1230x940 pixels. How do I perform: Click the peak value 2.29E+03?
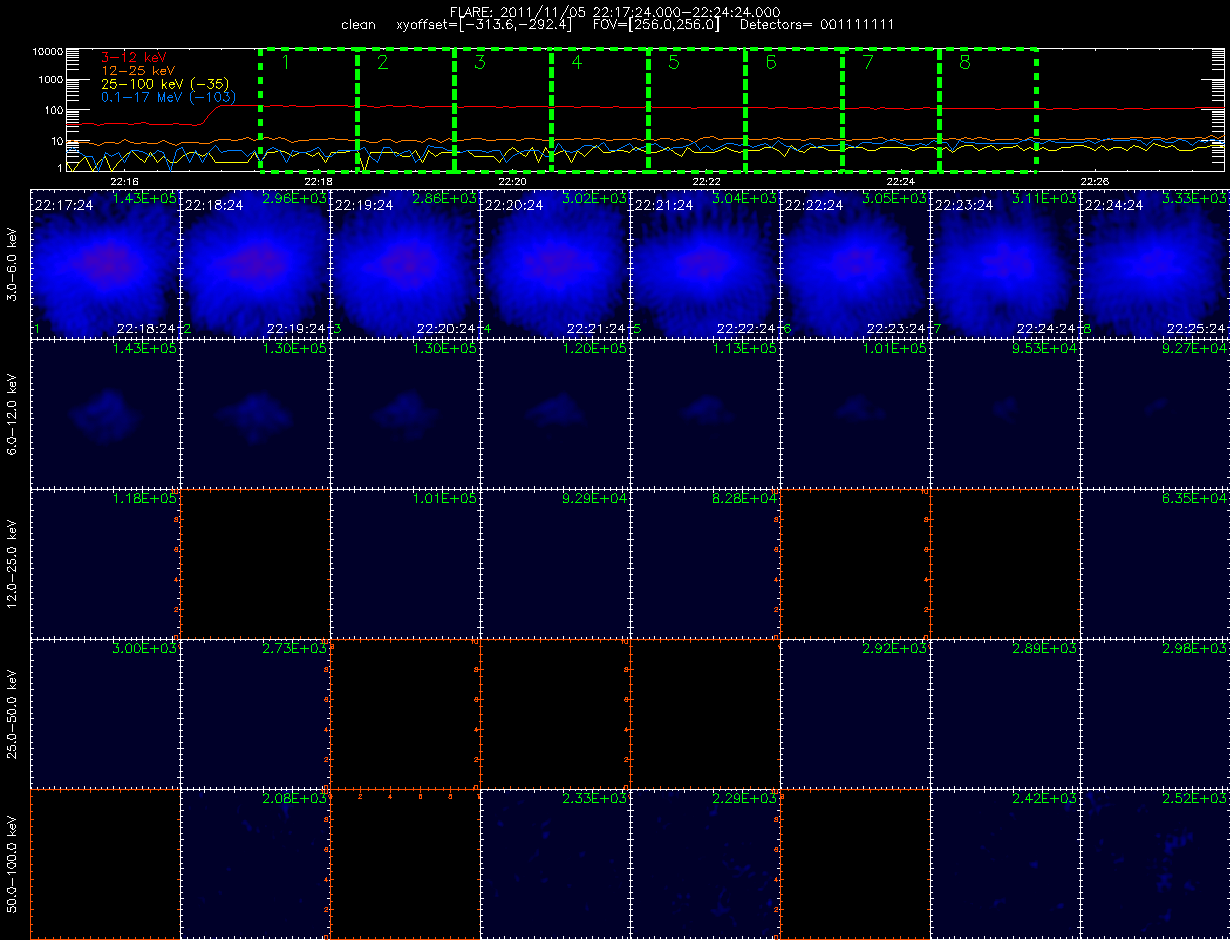click(x=745, y=799)
